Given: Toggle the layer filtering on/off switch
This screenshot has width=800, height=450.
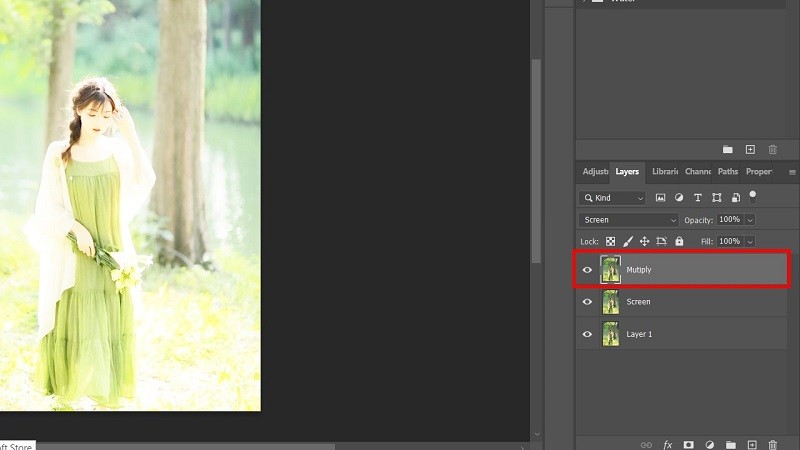Looking at the screenshot, I should pyautogui.click(x=753, y=197).
